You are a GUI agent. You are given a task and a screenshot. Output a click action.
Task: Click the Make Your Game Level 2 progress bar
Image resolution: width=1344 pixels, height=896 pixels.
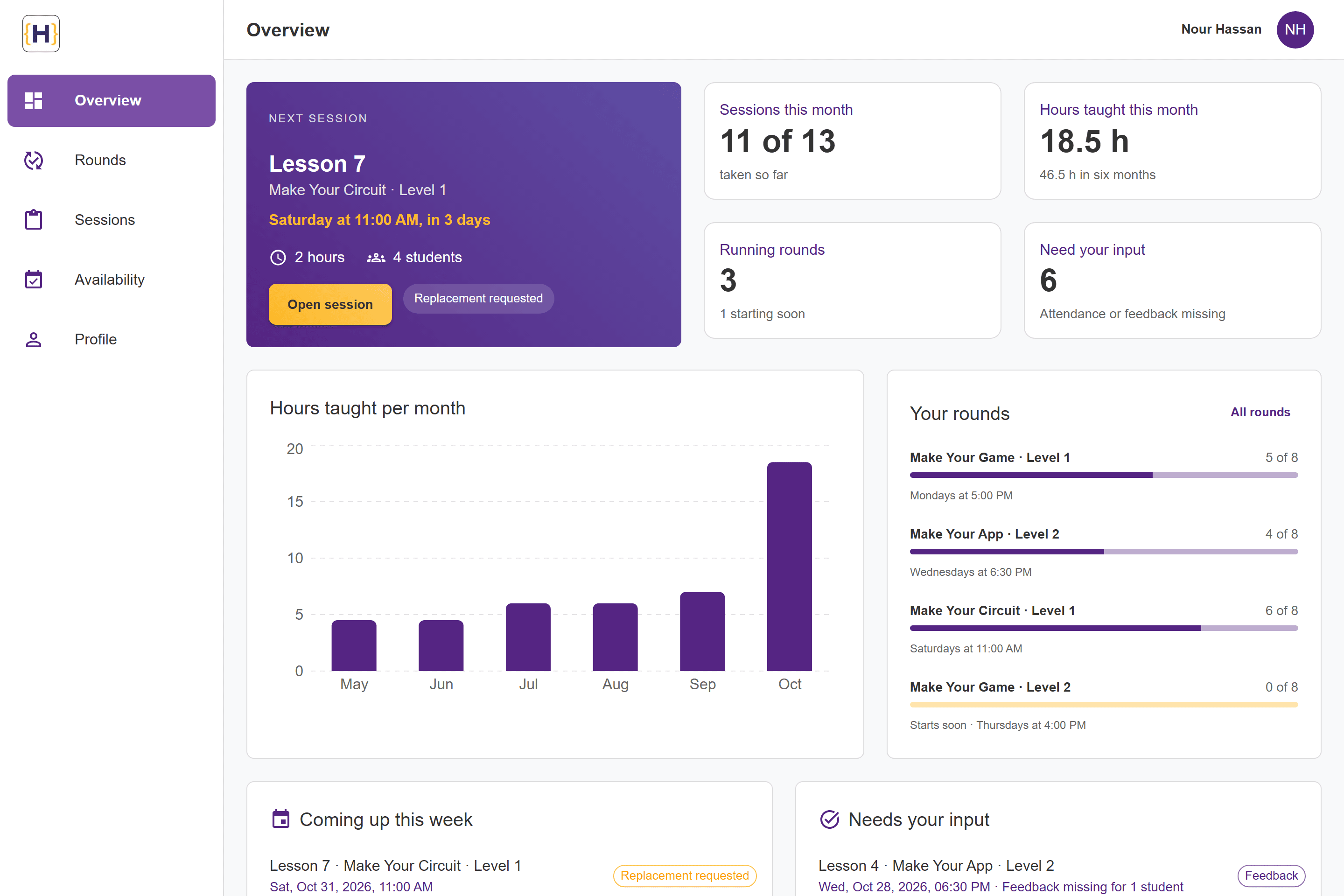click(x=1103, y=705)
